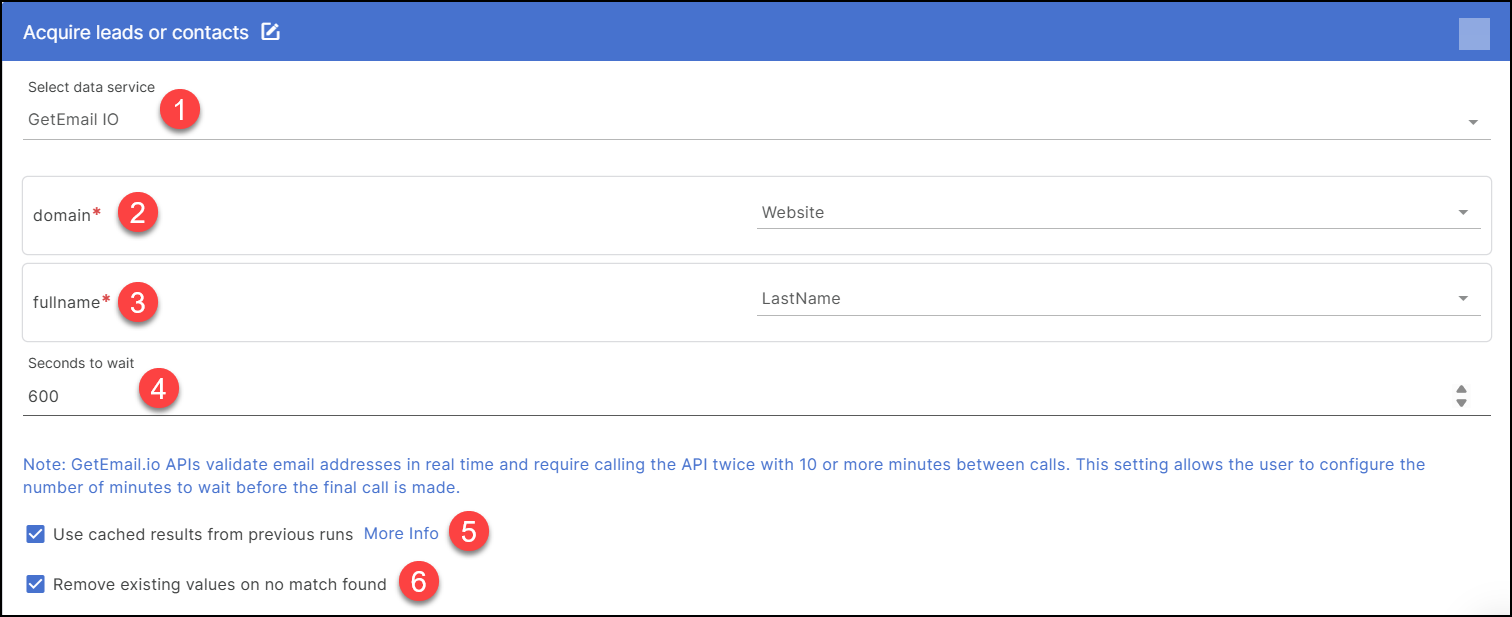Click red marker number 4
This screenshot has width=1512, height=617.
(158, 388)
